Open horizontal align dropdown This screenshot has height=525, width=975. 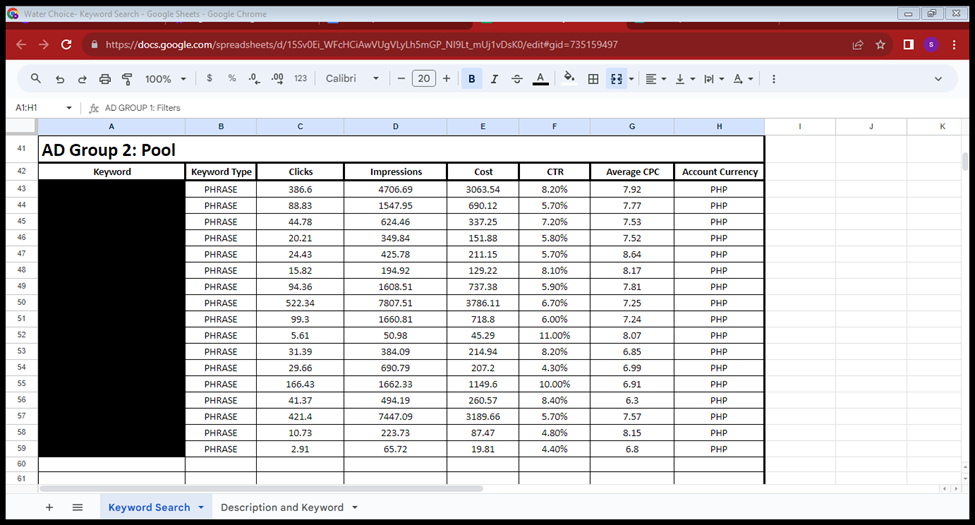pos(655,79)
